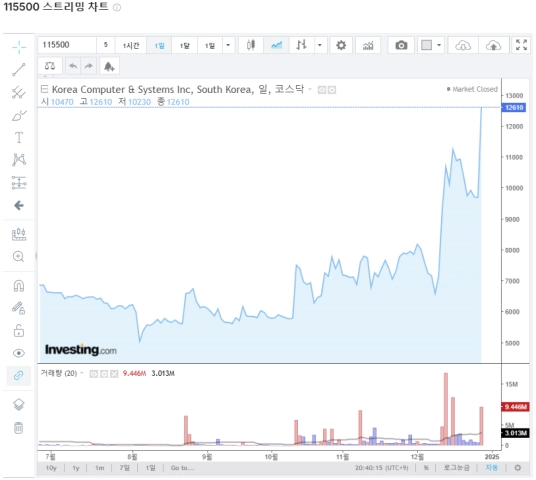Screen dimensions: 536x480
Task: Open the pitchfork drawing tools
Action: [x=19, y=92]
